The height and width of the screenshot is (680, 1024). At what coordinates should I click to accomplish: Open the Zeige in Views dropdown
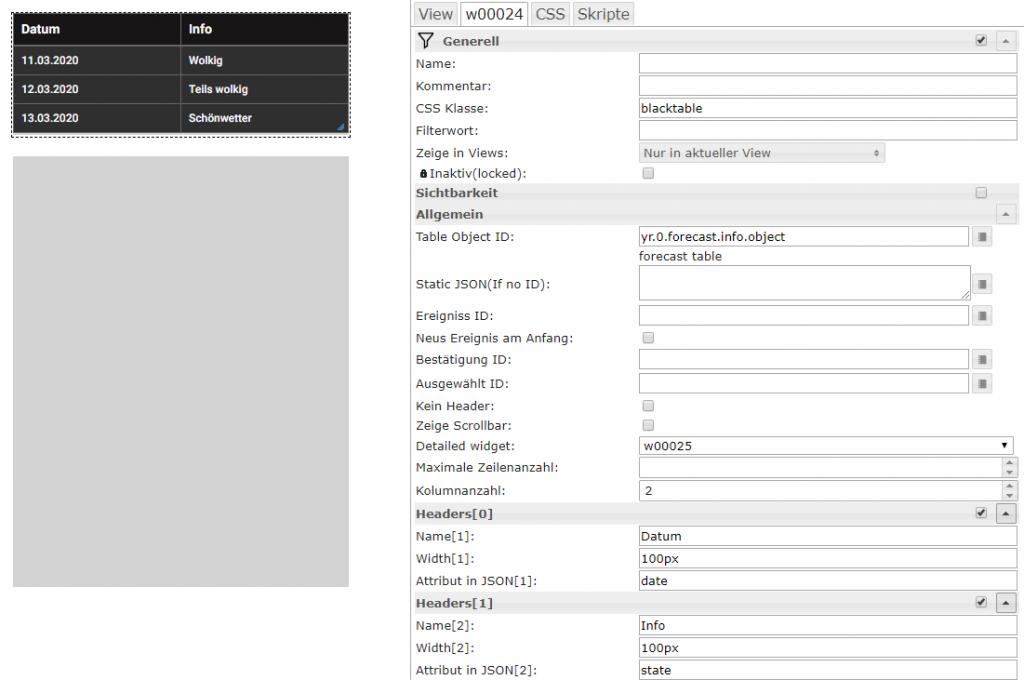[x=761, y=153]
